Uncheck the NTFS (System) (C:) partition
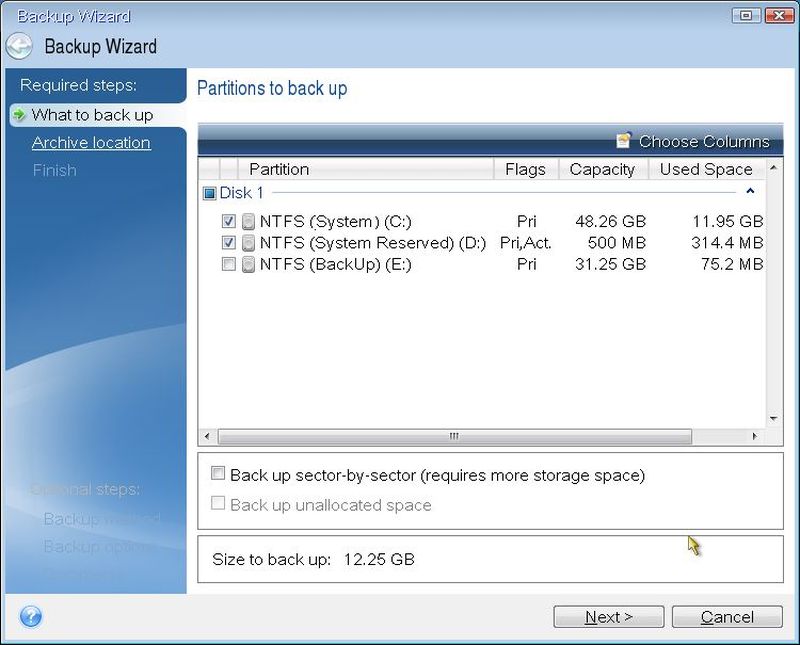Screen dimensions: 800x645 (x=229, y=221)
